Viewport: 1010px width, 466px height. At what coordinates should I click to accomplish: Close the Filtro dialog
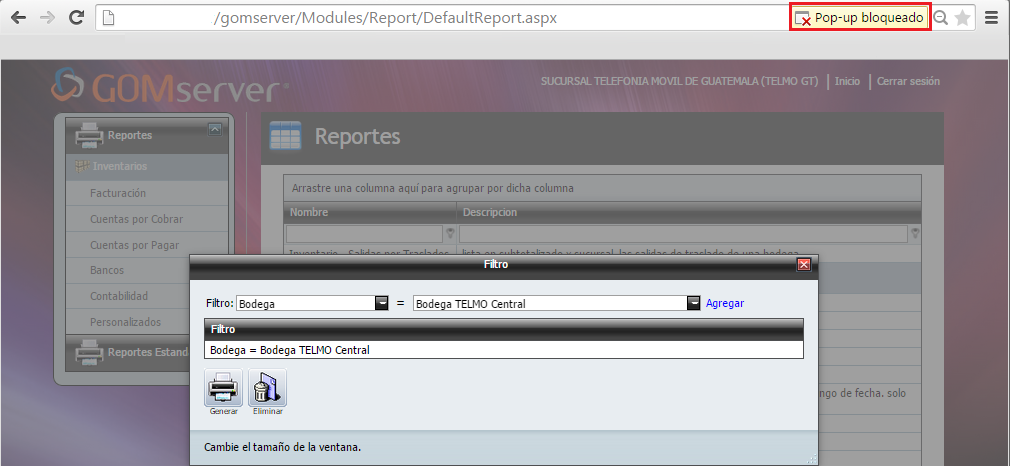coord(803,265)
